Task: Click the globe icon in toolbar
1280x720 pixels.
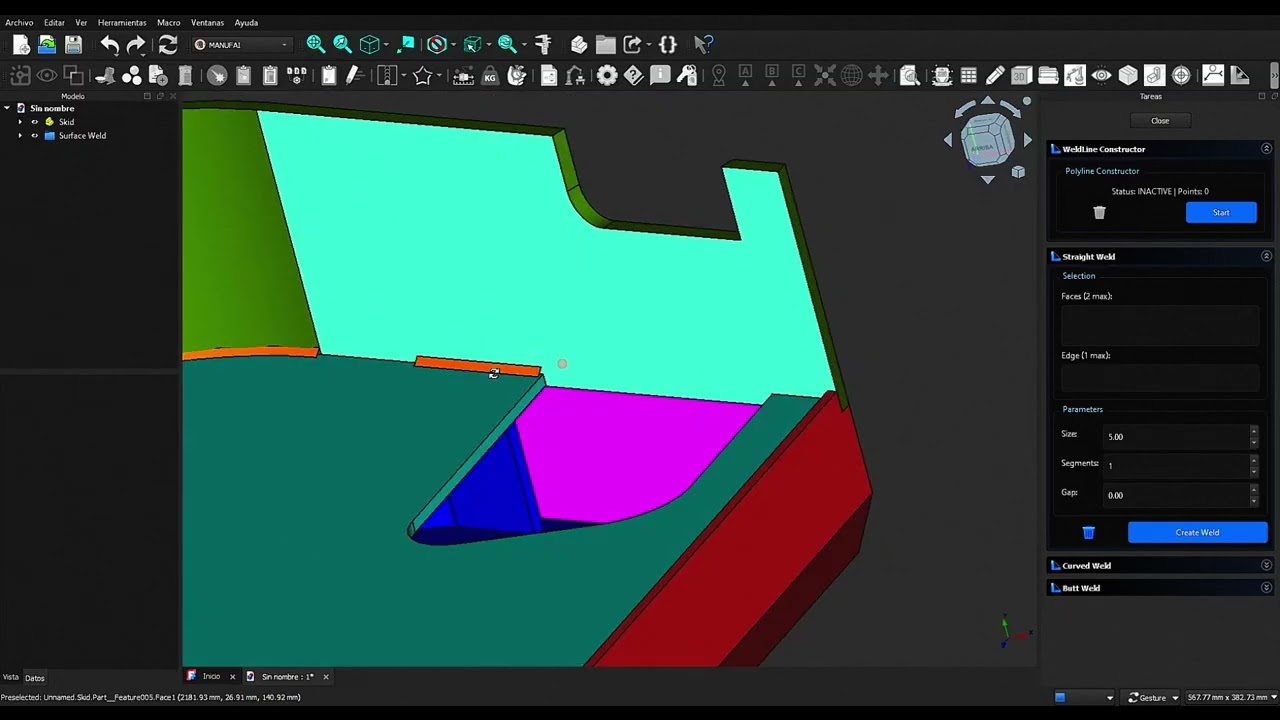Action: tap(851, 75)
